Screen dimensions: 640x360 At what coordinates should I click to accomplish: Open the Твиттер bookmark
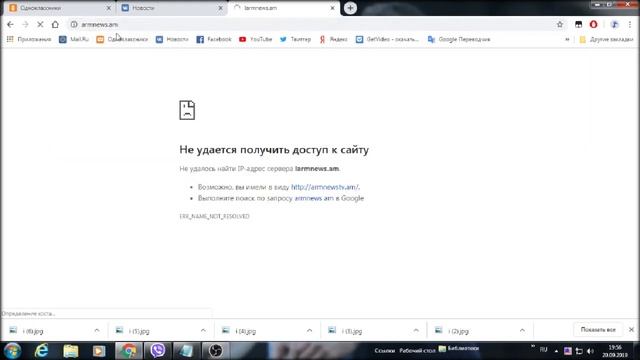(x=296, y=39)
